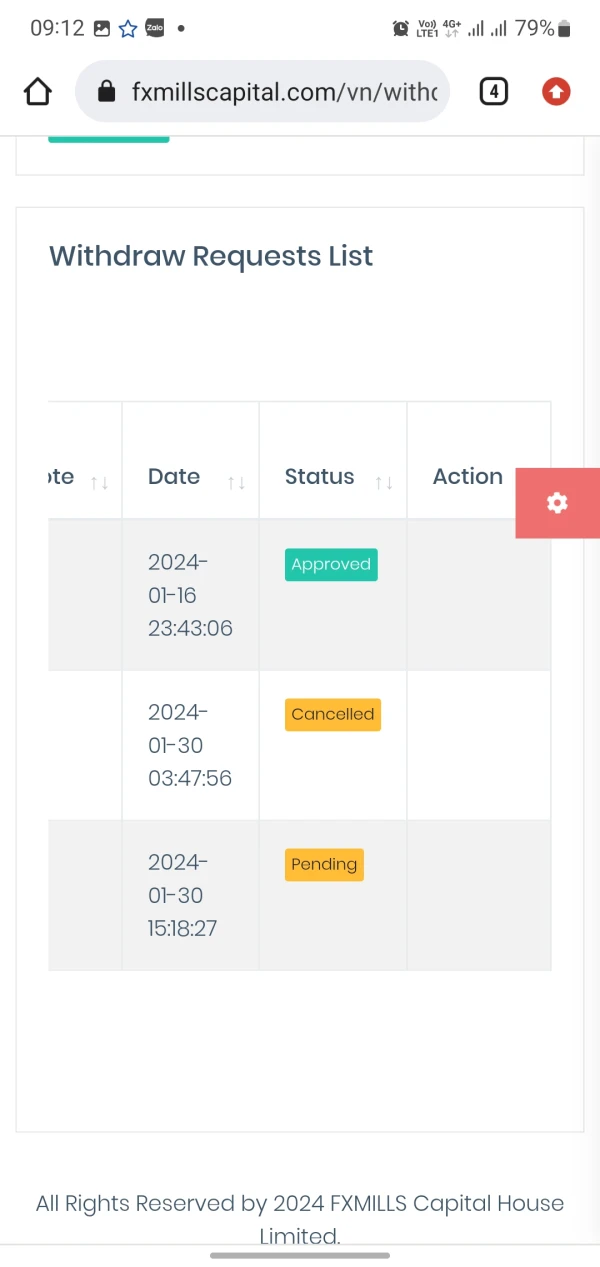This screenshot has height=1267, width=600.
Task: Tap the 2024-01-30 15:18:27 date cell
Action: [182, 895]
